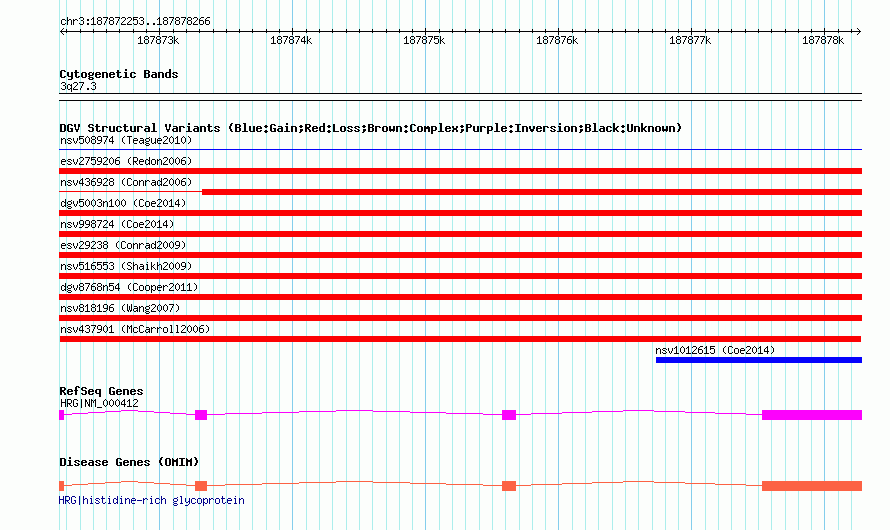The width and height of the screenshot is (890, 530).
Task: Open variant esv29238 (Conrad2009) label
Action: [x=123, y=245]
